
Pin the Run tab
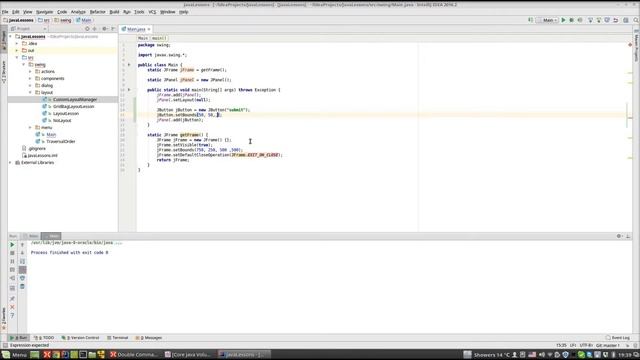point(12,299)
